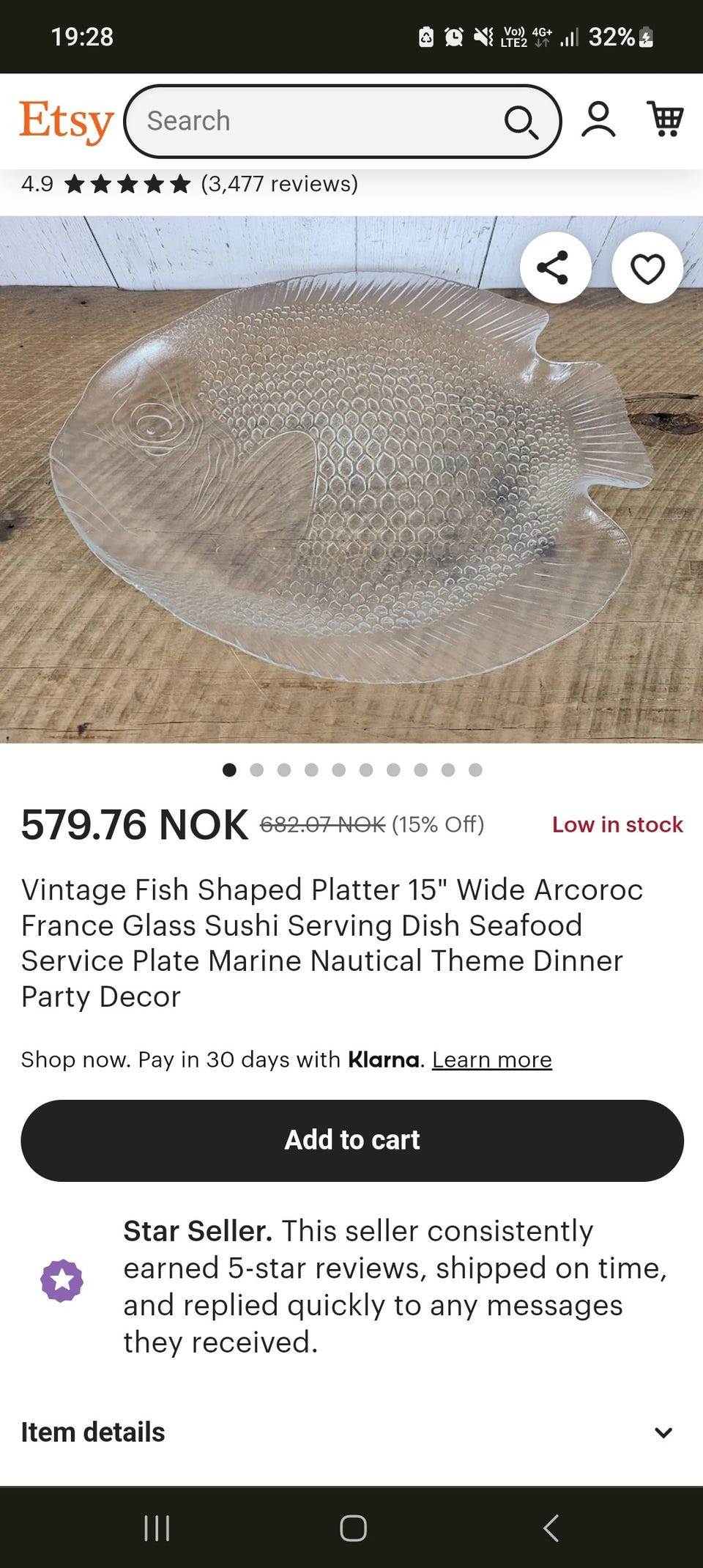The height and width of the screenshot is (1568, 703).
Task: Open the Etsy home logo
Action: tap(67, 121)
